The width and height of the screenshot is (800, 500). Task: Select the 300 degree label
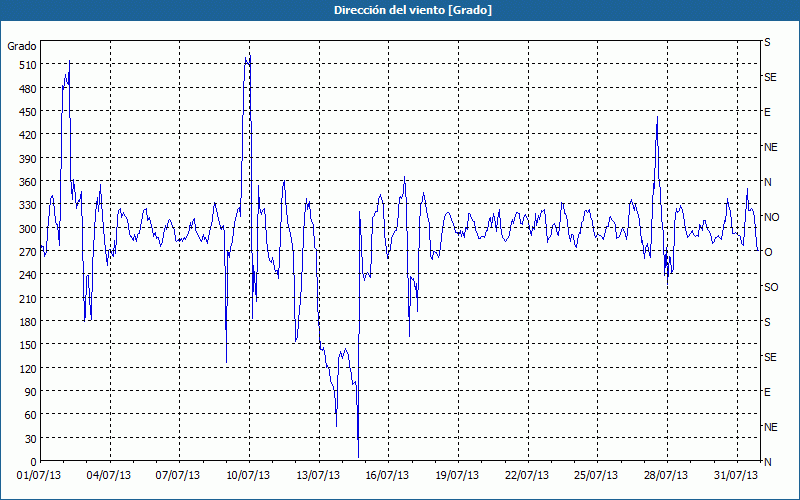coord(28,229)
